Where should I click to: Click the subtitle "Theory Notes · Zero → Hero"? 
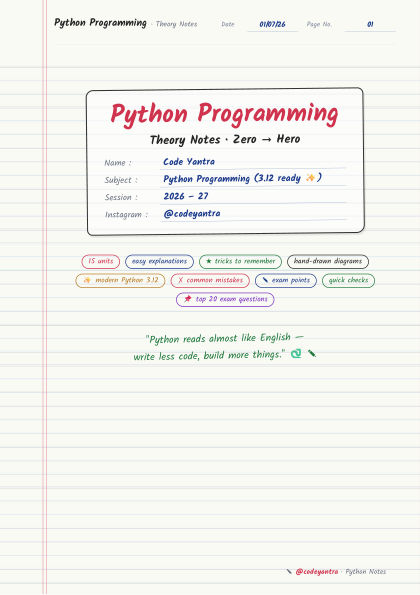click(x=225, y=139)
